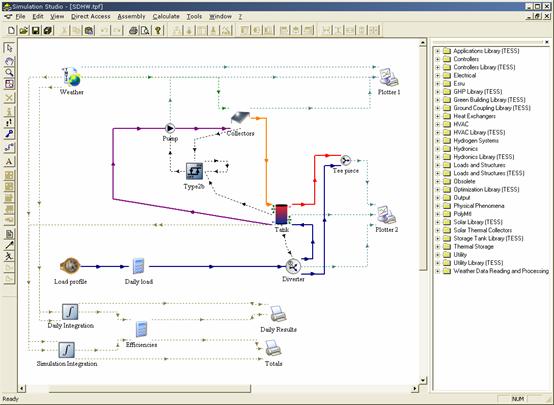This screenshot has height=405, width=554.
Task: Select the Daily Results printer icon
Action: 278,314
